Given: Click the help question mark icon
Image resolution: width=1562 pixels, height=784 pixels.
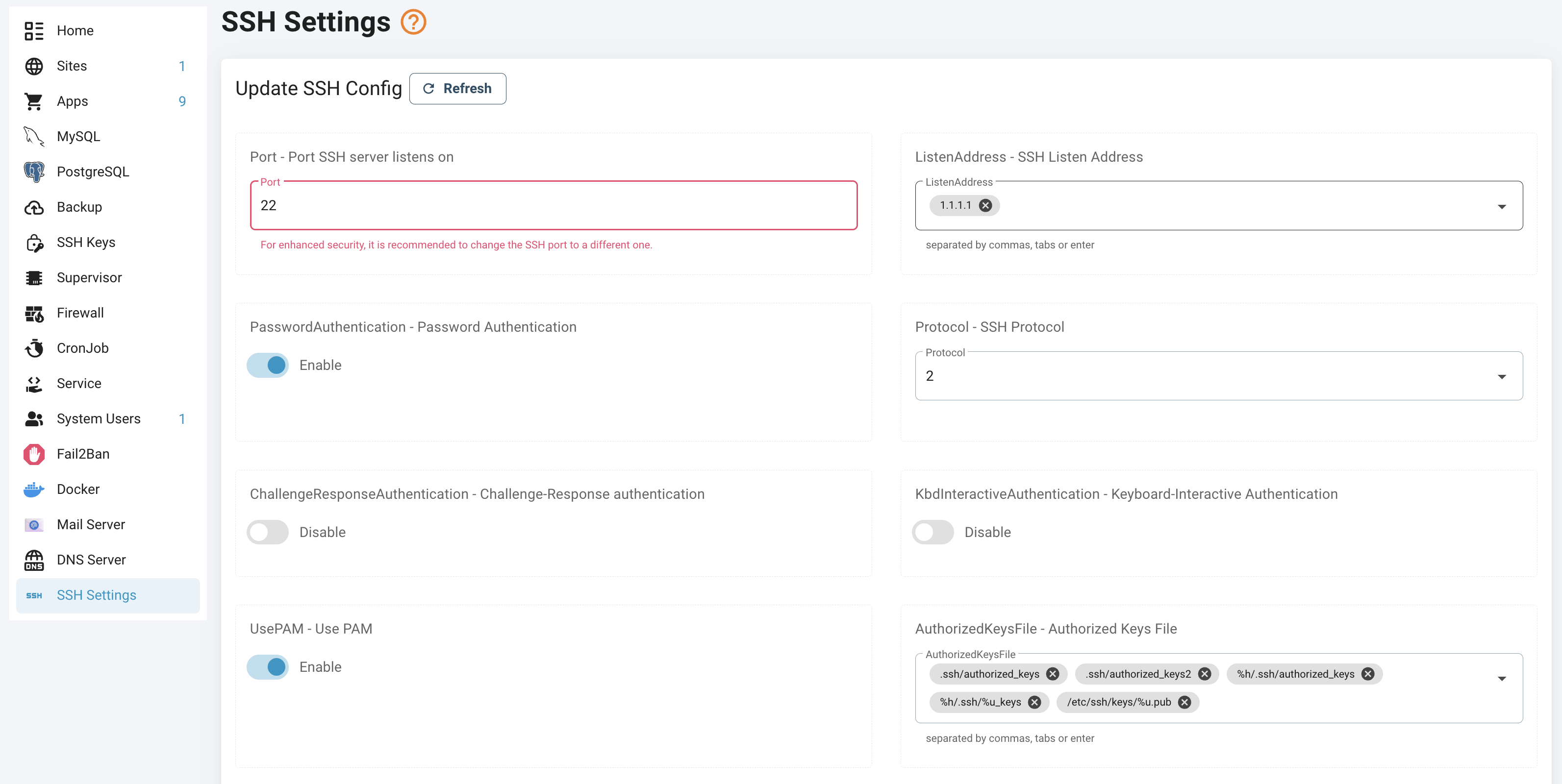Looking at the screenshot, I should 413,22.
